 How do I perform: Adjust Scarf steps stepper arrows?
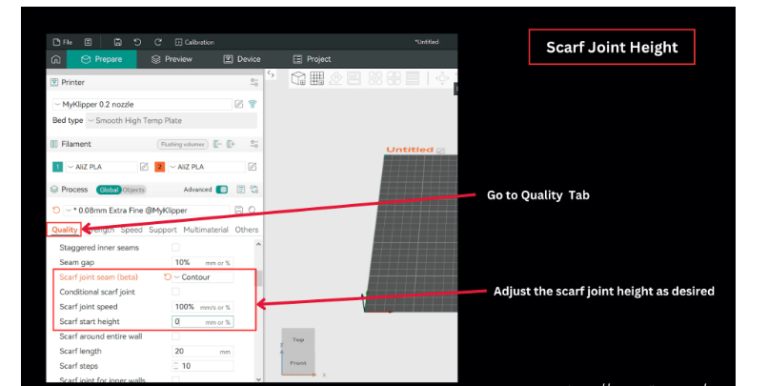[x=176, y=366]
